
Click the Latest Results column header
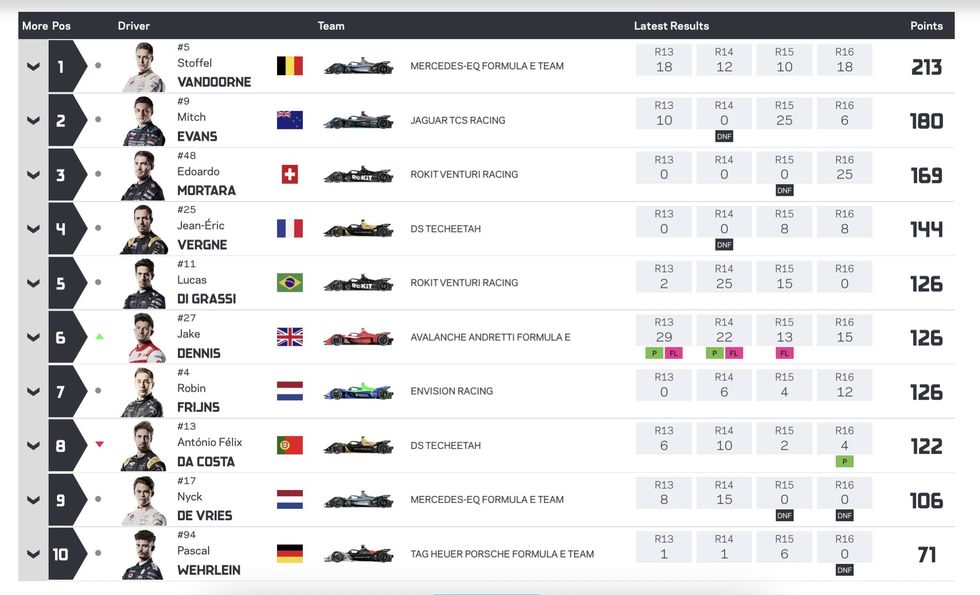pos(671,26)
